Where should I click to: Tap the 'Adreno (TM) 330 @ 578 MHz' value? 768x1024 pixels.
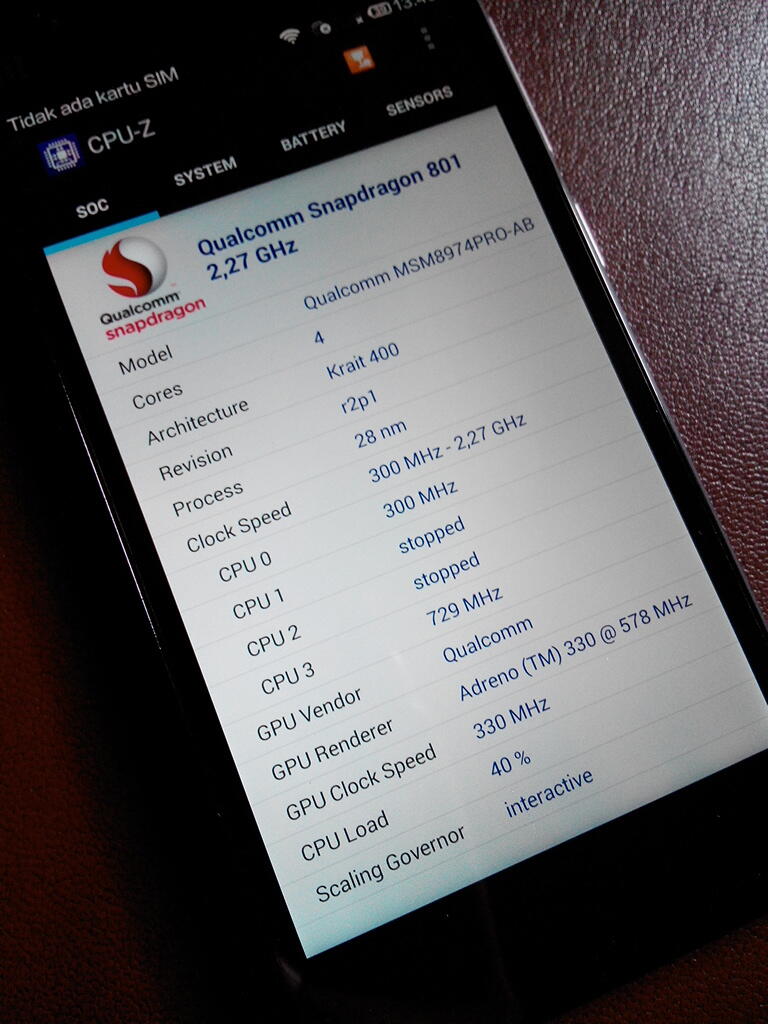[x=575, y=647]
